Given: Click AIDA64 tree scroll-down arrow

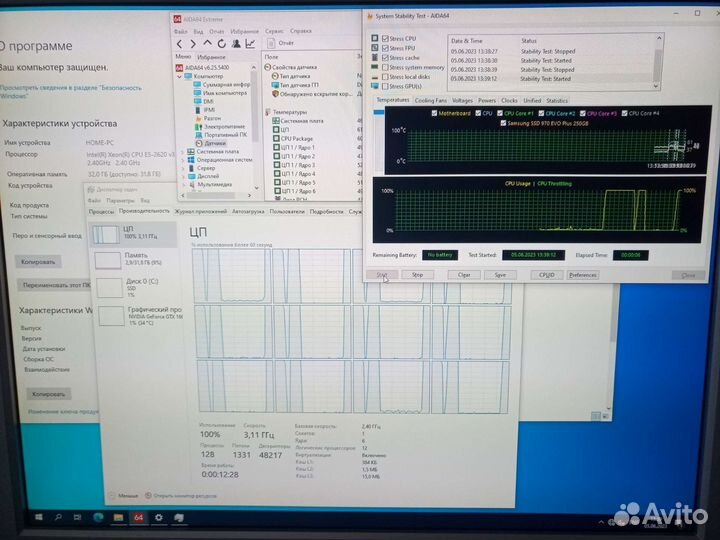Looking at the screenshot, I should (x=256, y=187).
